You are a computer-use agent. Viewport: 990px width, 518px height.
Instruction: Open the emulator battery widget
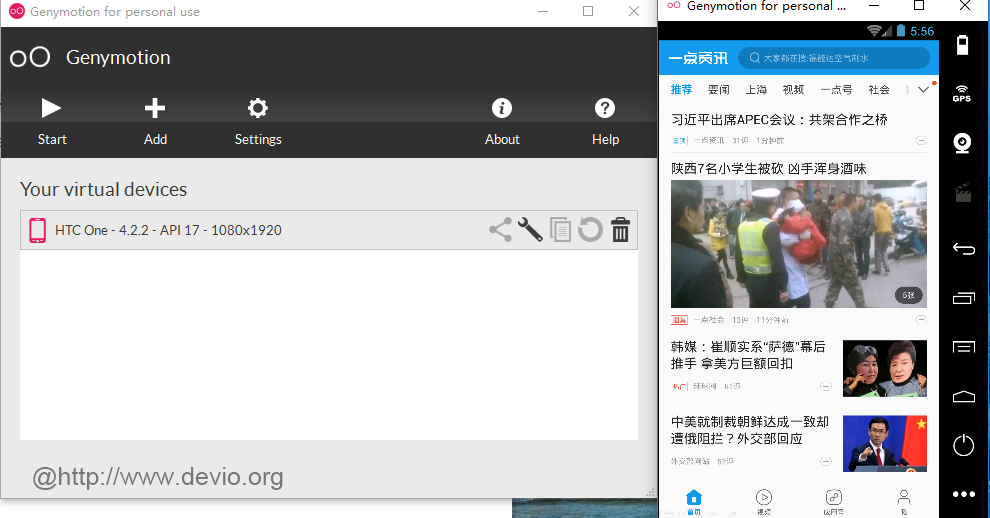(963, 45)
